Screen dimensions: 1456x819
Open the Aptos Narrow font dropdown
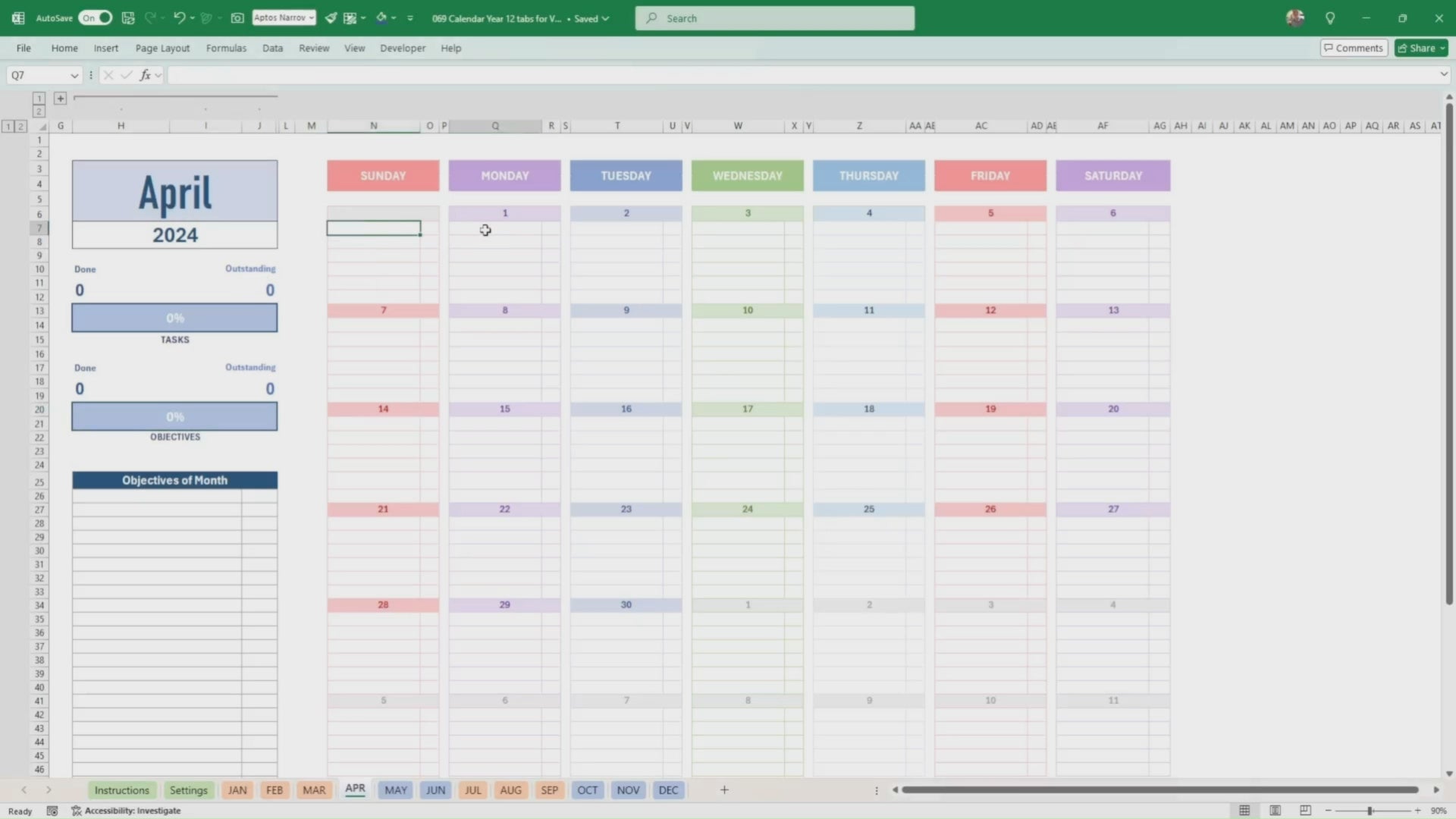[x=312, y=17]
